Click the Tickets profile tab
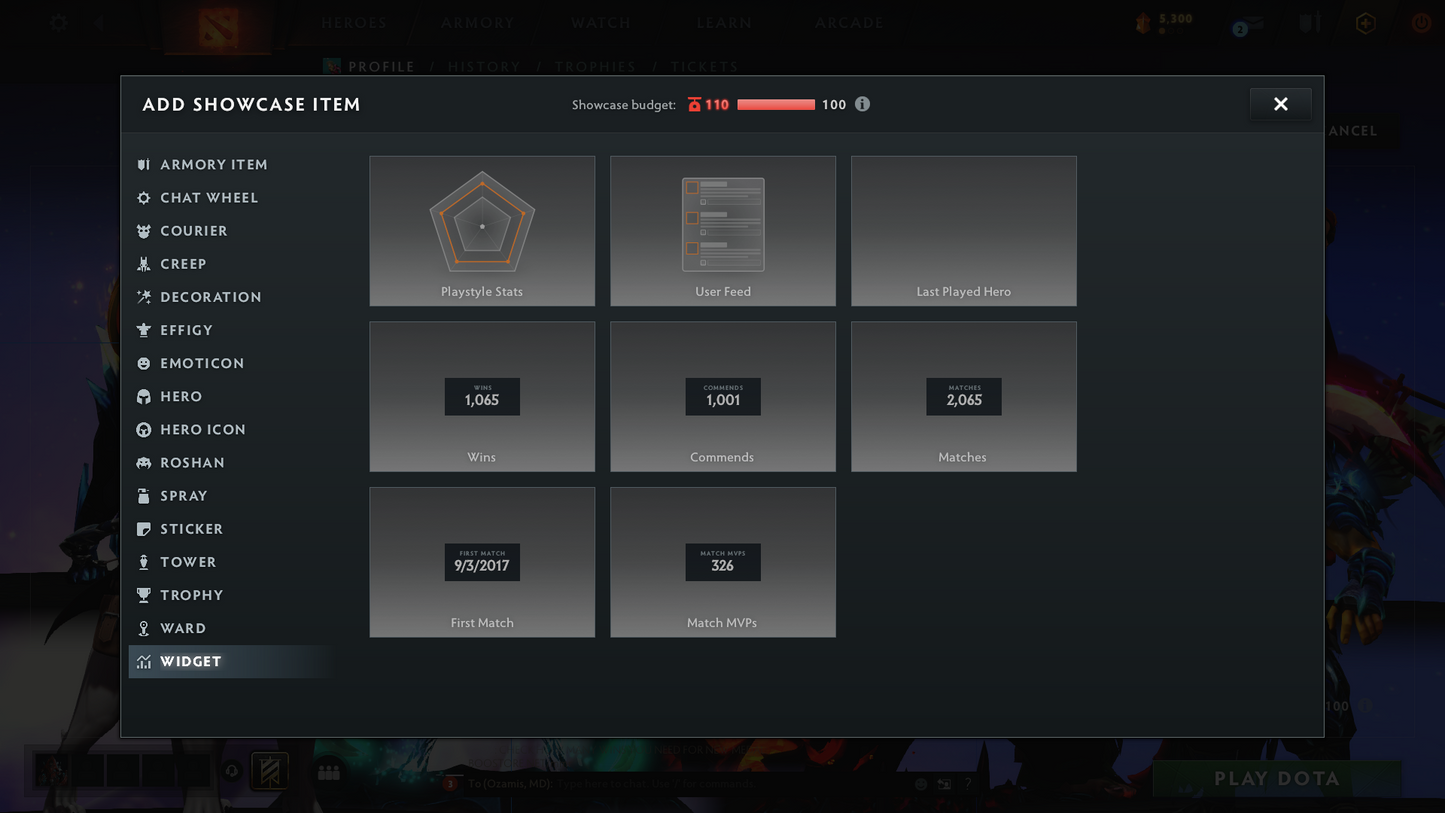Viewport: 1445px width, 813px height. 704,67
